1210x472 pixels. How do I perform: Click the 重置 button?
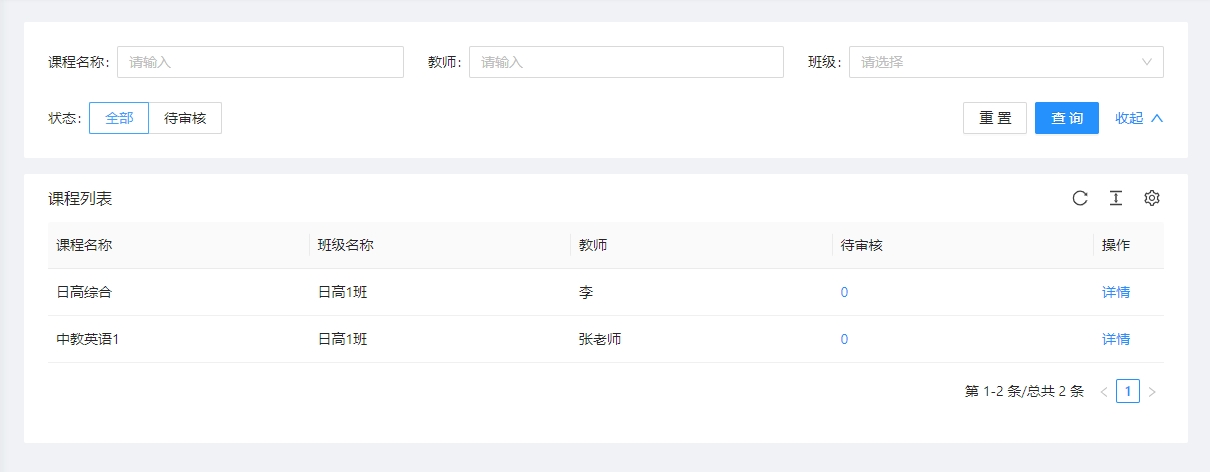tap(995, 118)
